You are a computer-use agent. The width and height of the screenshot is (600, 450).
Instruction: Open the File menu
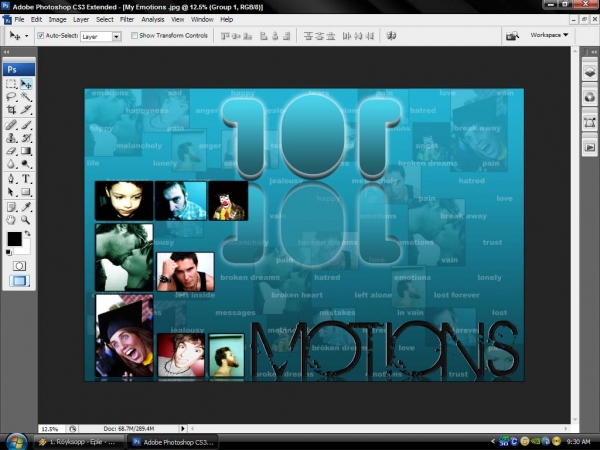point(19,20)
